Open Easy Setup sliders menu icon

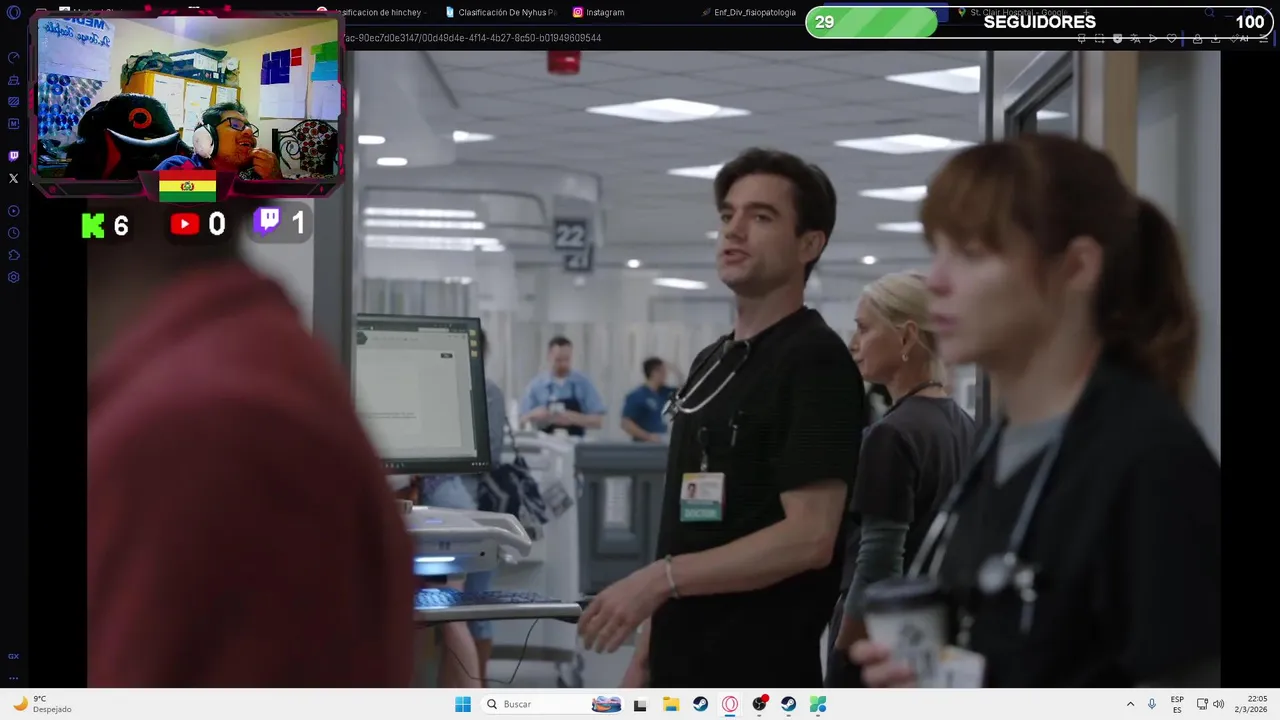(1264, 38)
